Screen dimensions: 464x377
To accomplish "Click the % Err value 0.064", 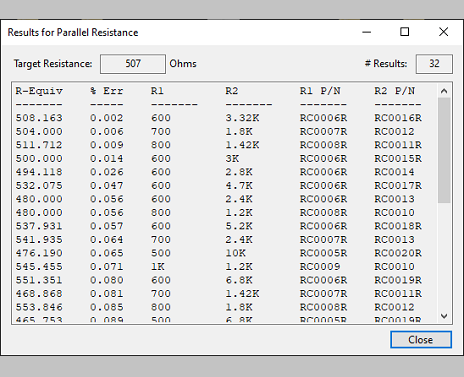I will tap(107, 240).
